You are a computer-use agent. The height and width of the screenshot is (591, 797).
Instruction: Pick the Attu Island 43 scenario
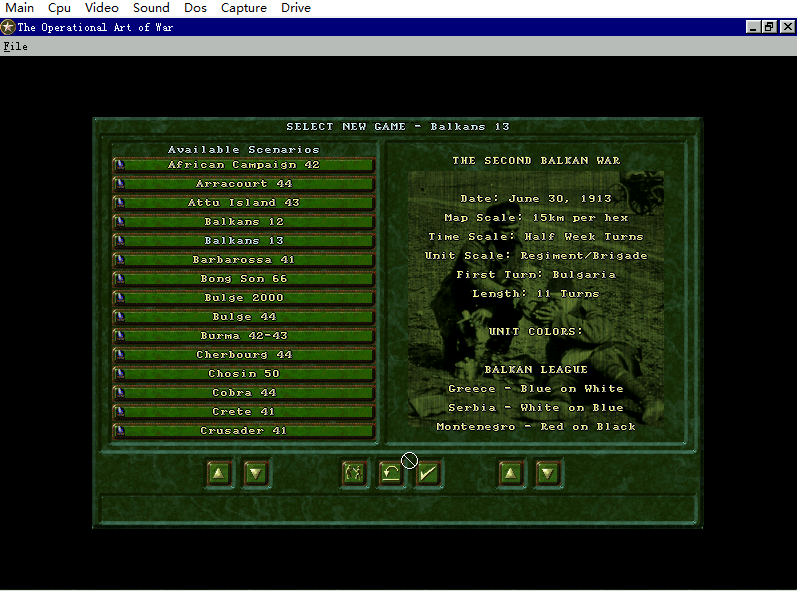coord(244,203)
